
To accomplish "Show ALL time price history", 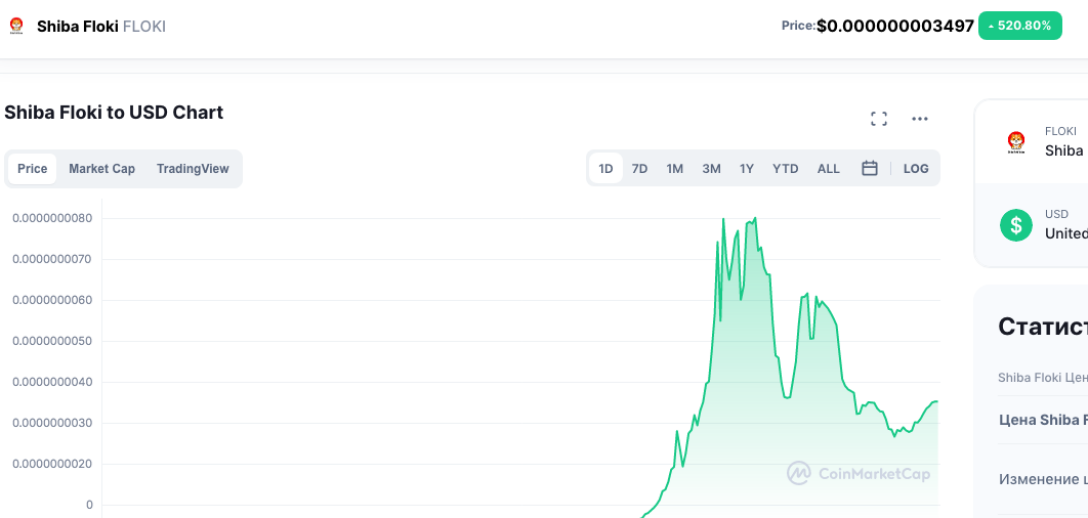I will tap(828, 168).
